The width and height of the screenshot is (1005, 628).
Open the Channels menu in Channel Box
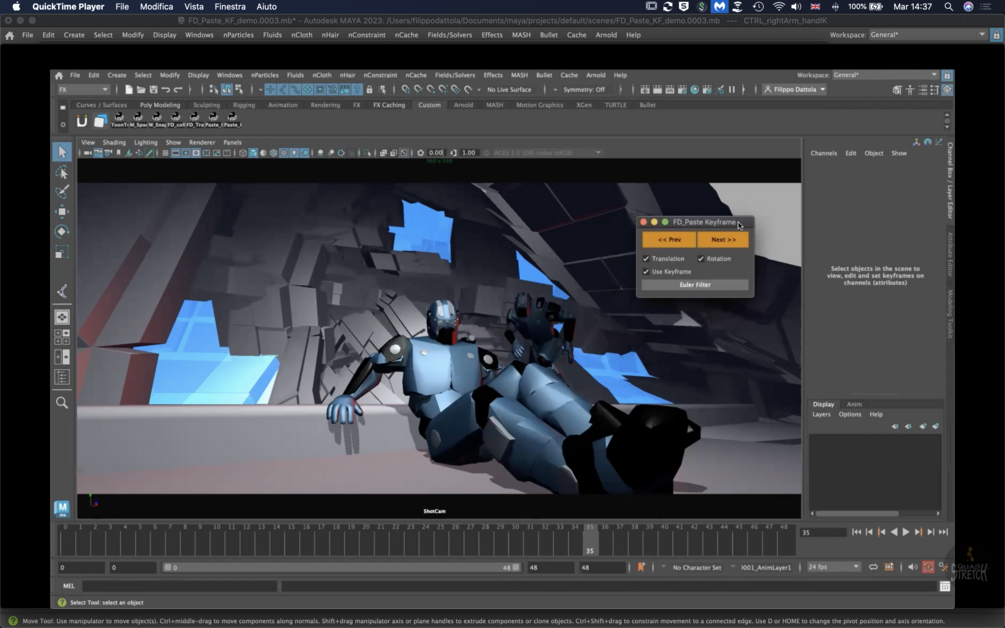click(x=824, y=153)
